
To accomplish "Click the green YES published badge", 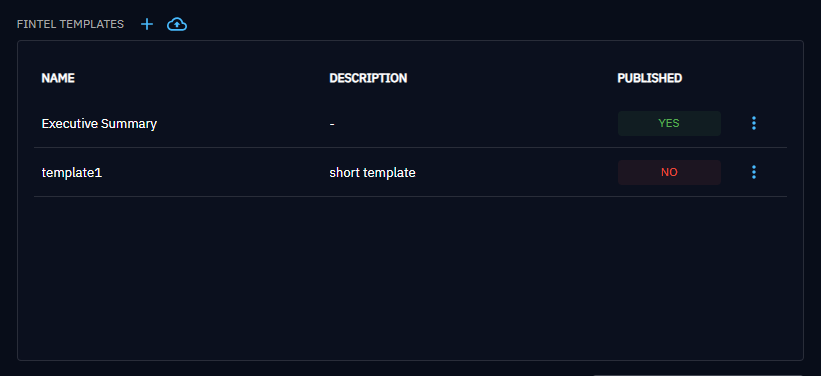I will tap(669, 124).
